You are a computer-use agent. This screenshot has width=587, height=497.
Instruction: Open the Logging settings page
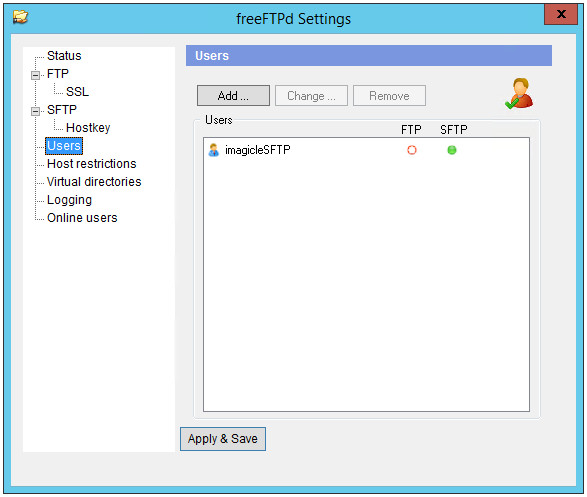(x=69, y=200)
